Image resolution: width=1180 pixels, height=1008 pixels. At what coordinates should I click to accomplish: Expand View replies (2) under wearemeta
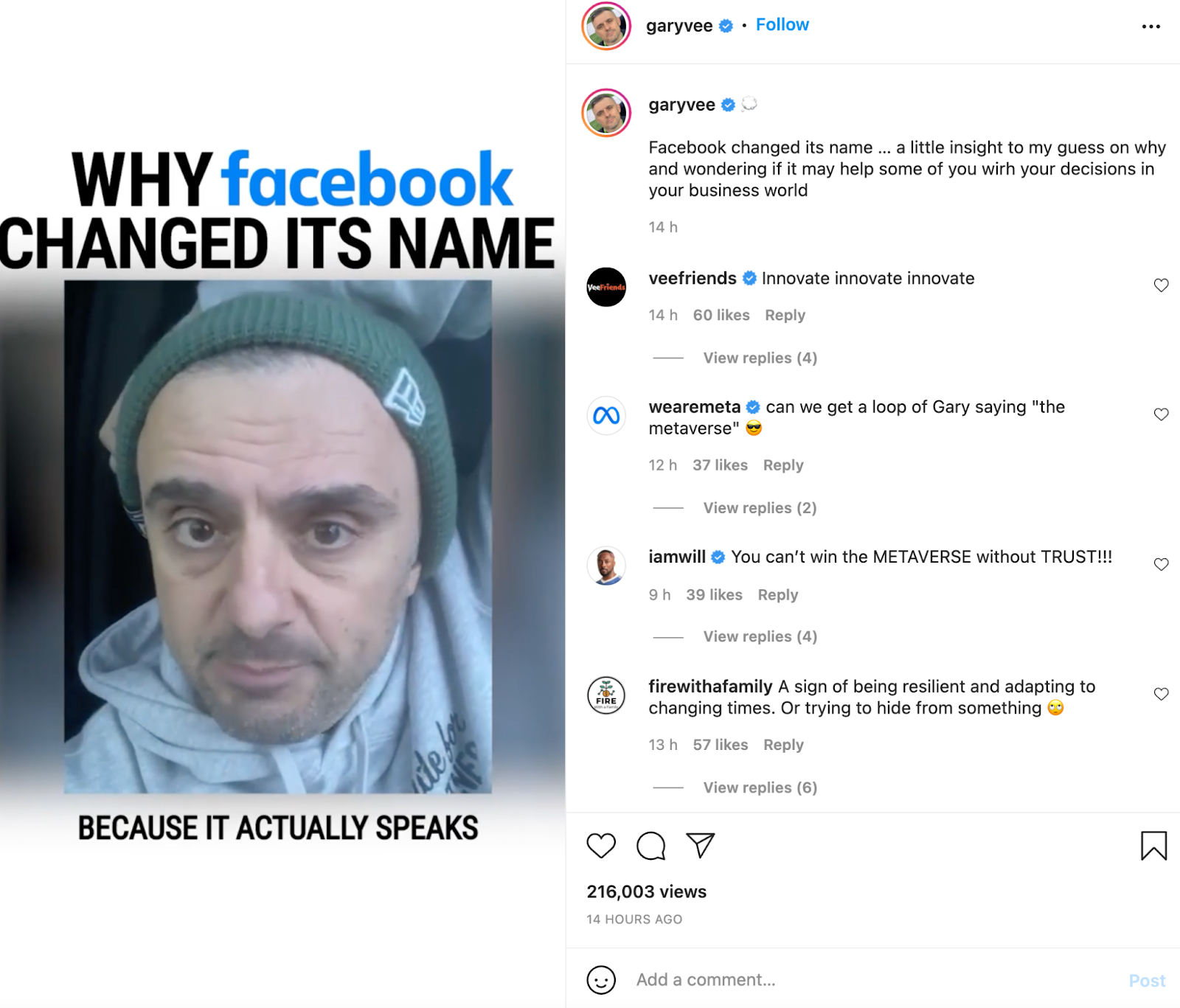760,508
